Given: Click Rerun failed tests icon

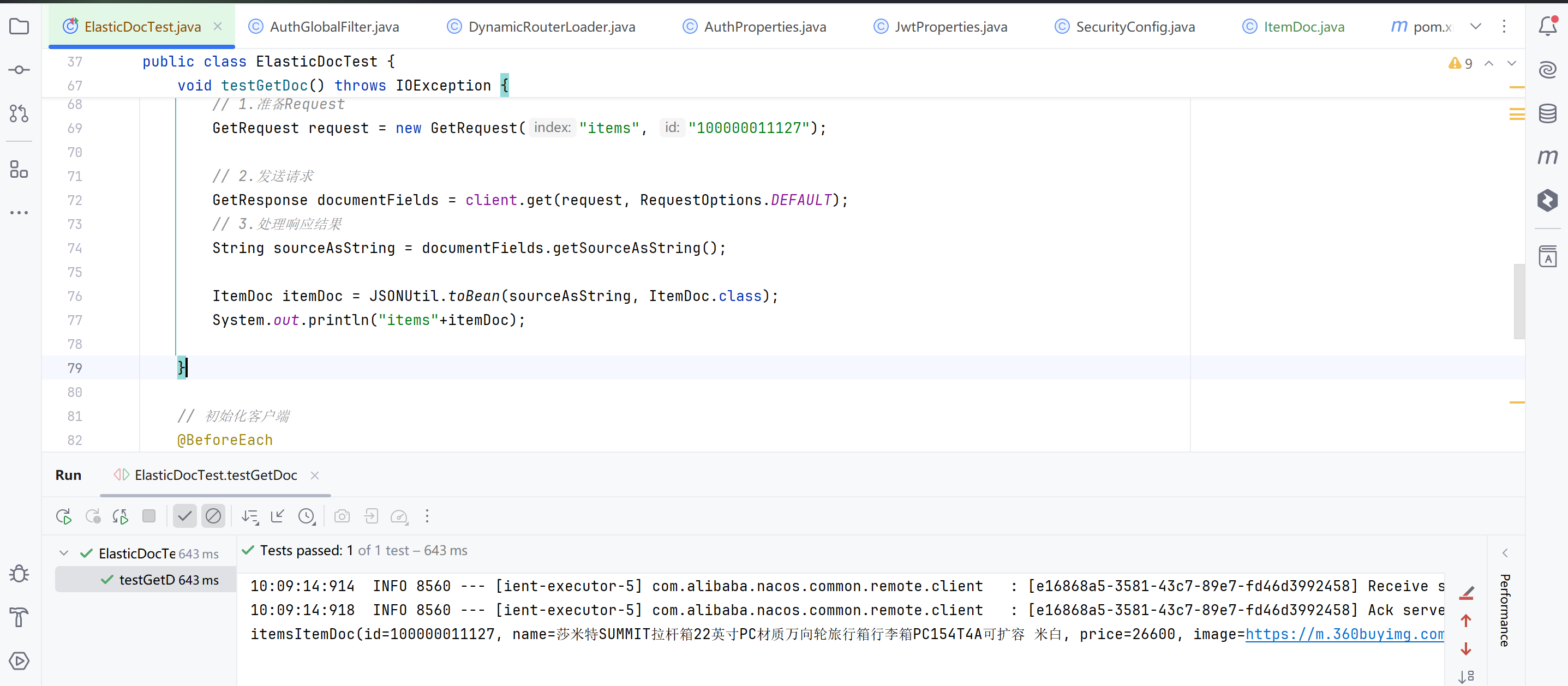Looking at the screenshot, I should pyautogui.click(x=93, y=516).
